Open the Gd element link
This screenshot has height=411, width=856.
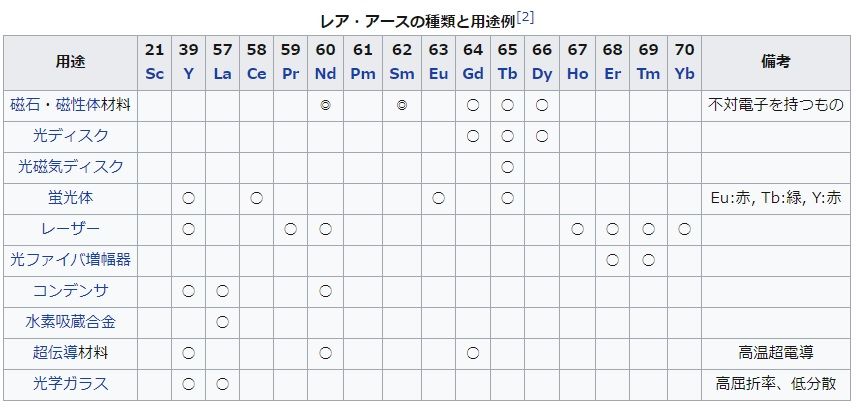point(473,74)
